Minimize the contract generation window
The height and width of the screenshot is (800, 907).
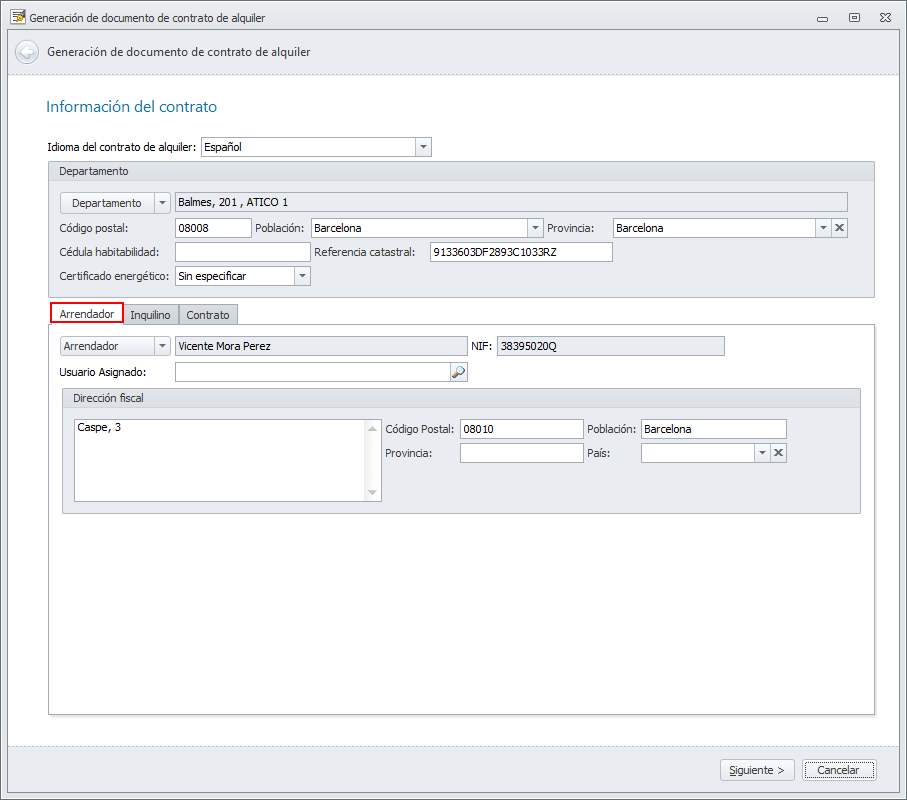tap(822, 19)
